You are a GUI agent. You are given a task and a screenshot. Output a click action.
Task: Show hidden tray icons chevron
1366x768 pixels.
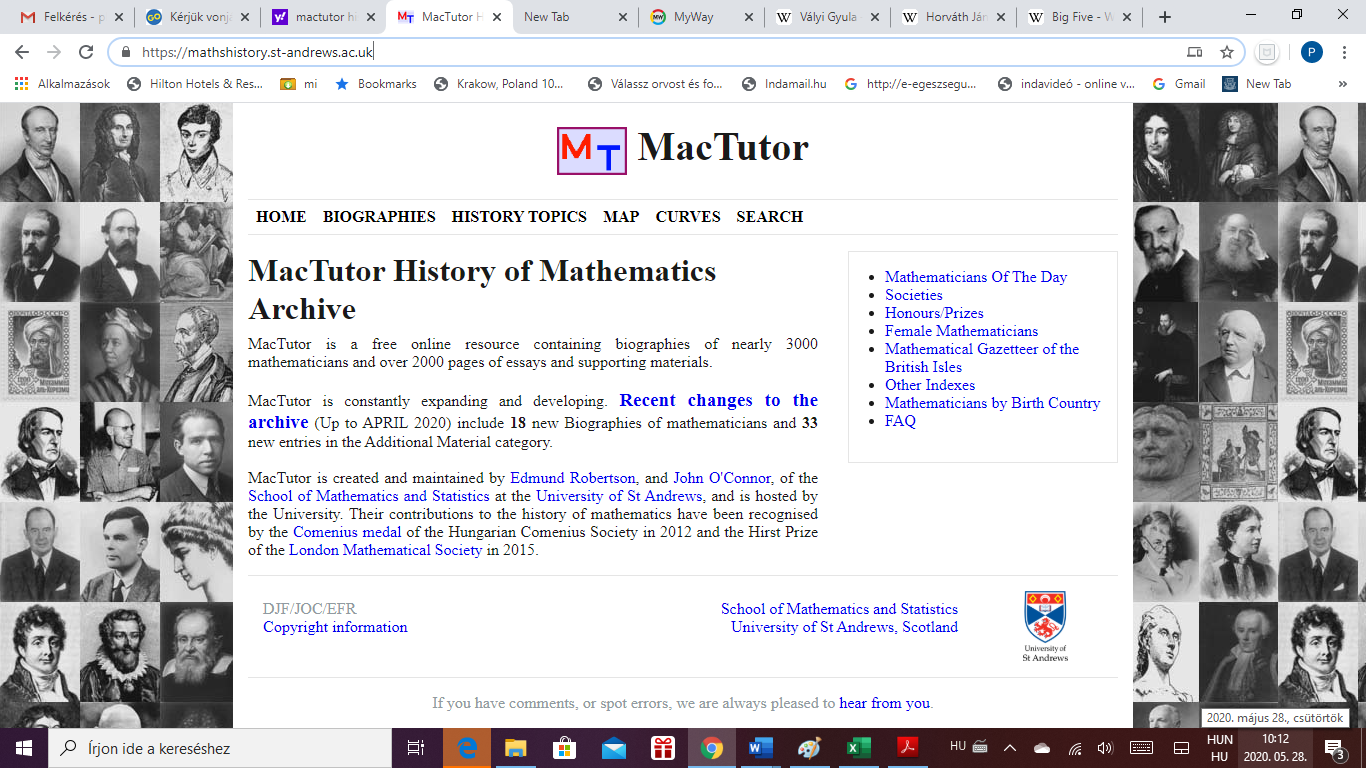pyautogui.click(x=1009, y=748)
